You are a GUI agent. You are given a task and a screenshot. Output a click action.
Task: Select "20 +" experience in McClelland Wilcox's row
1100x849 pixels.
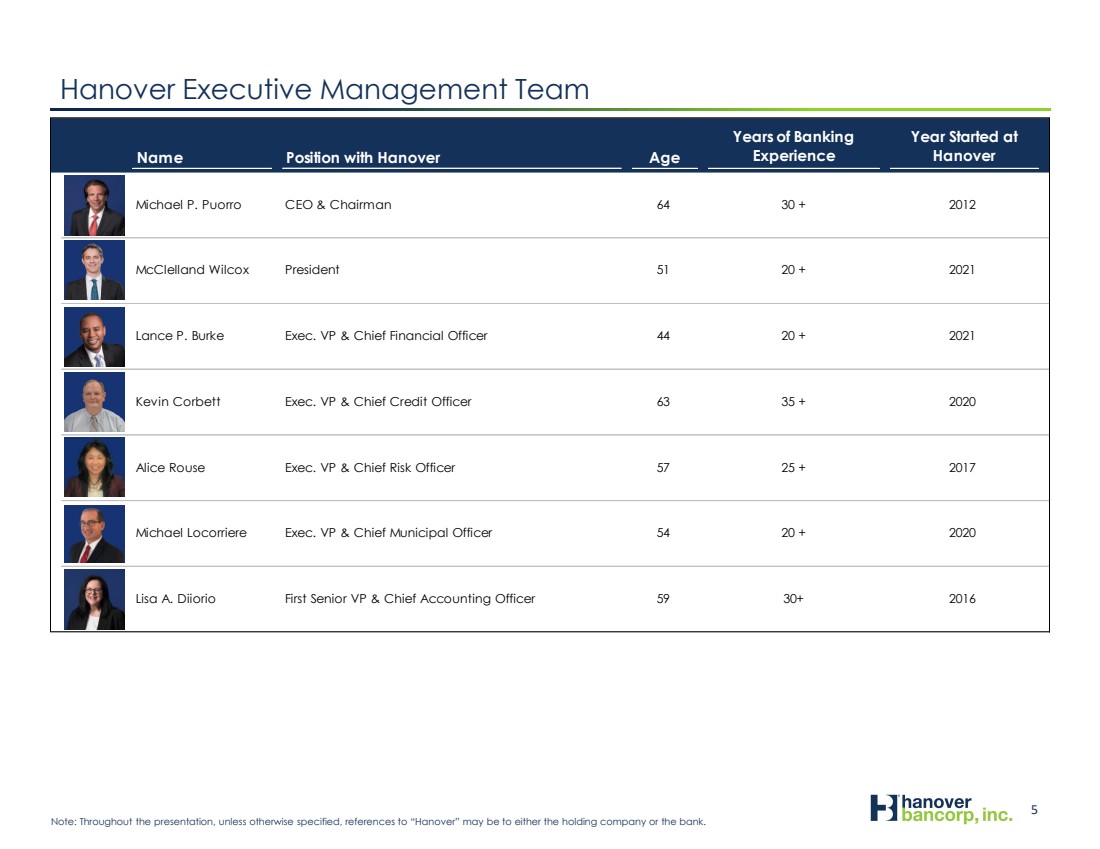pyautogui.click(x=793, y=270)
